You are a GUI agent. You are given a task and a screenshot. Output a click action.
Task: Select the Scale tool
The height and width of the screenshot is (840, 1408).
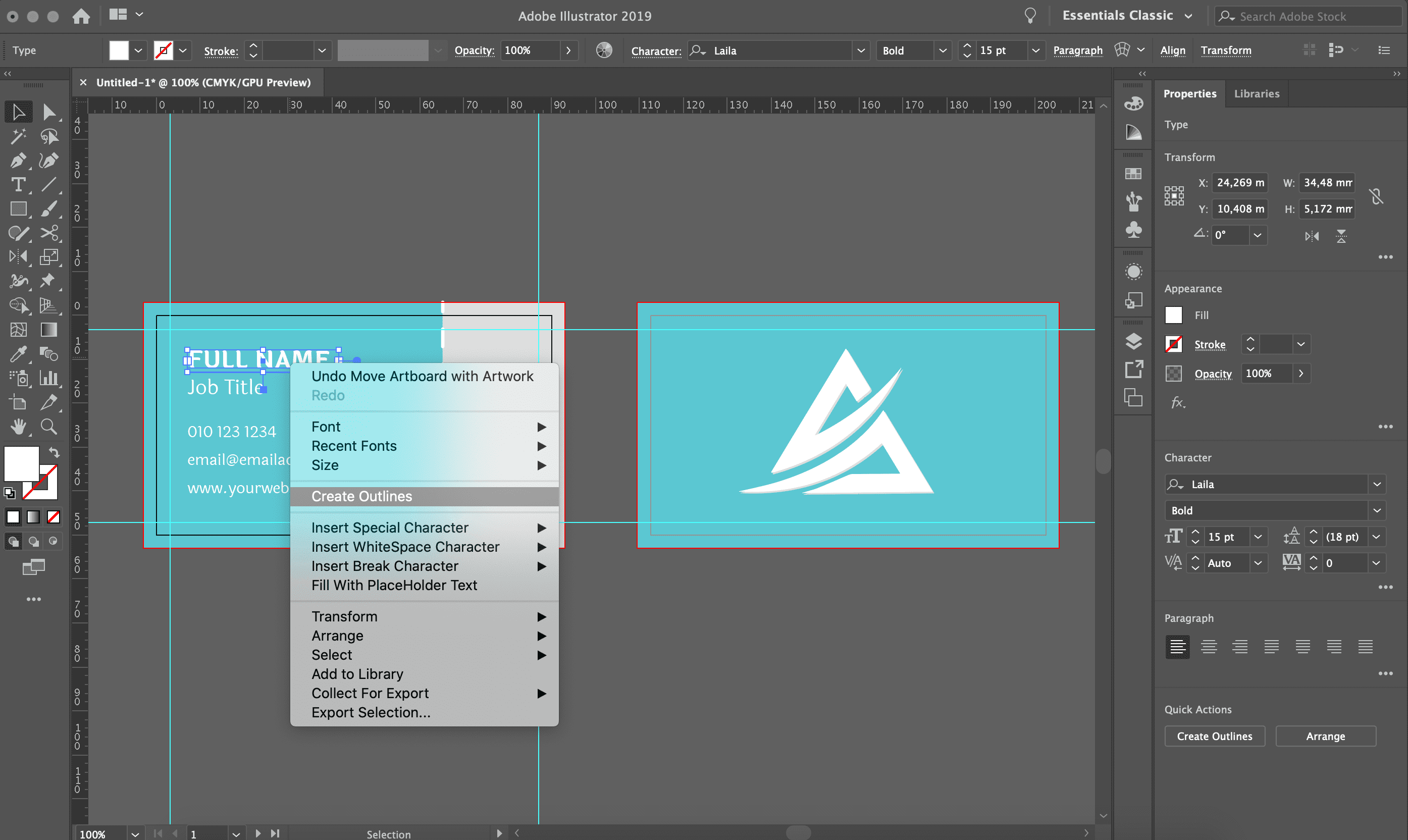click(48, 257)
